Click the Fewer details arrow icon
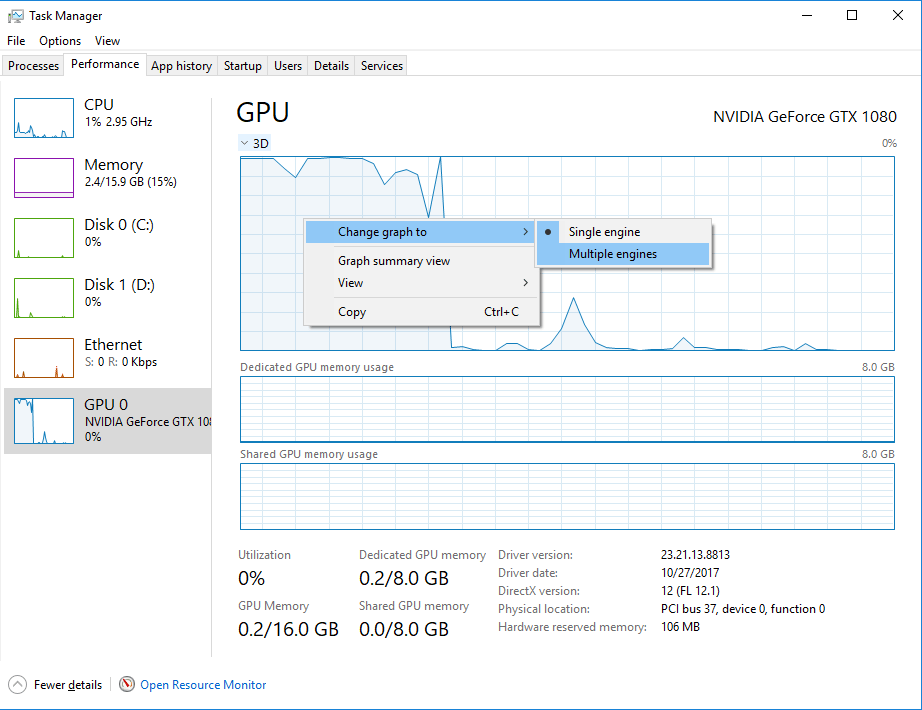Viewport: 922px width, 710px height. click(x=17, y=684)
